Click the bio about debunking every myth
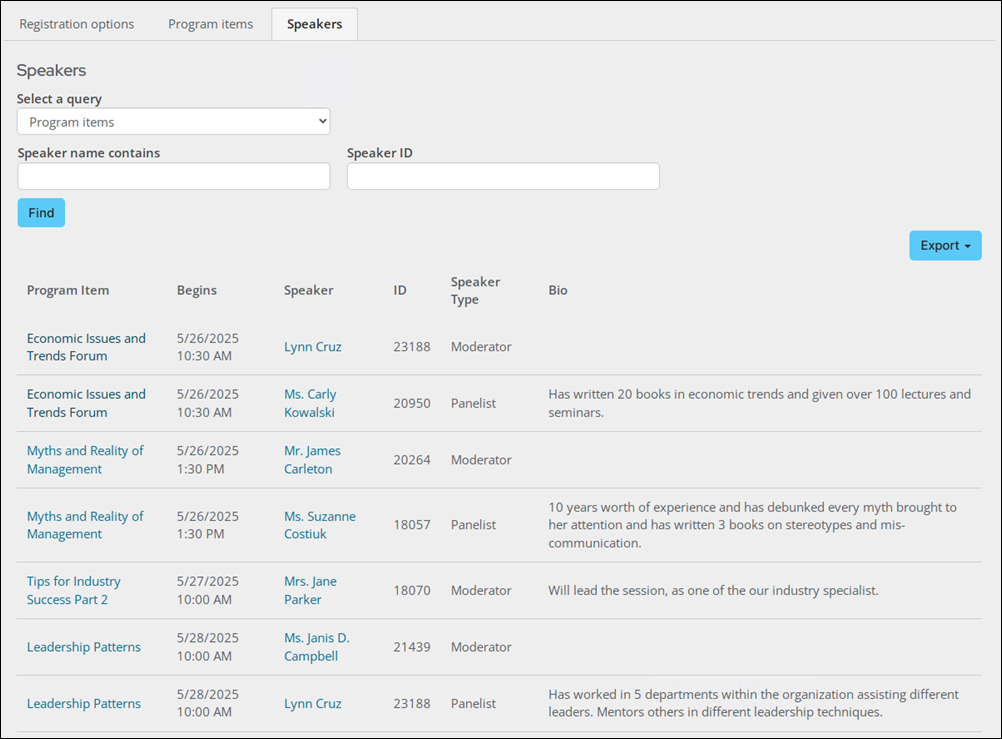The height and width of the screenshot is (739, 1002). click(752, 525)
